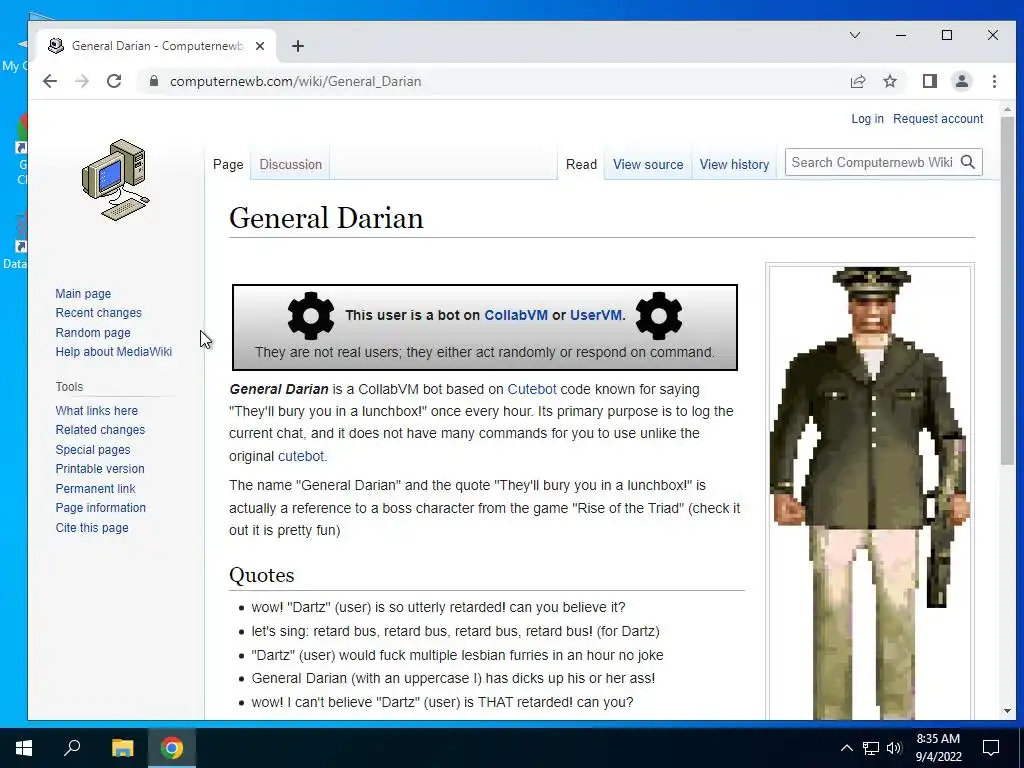Click the Computernewb computer logo
The height and width of the screenshot is (768, 1024).
[x=116, y=180]
